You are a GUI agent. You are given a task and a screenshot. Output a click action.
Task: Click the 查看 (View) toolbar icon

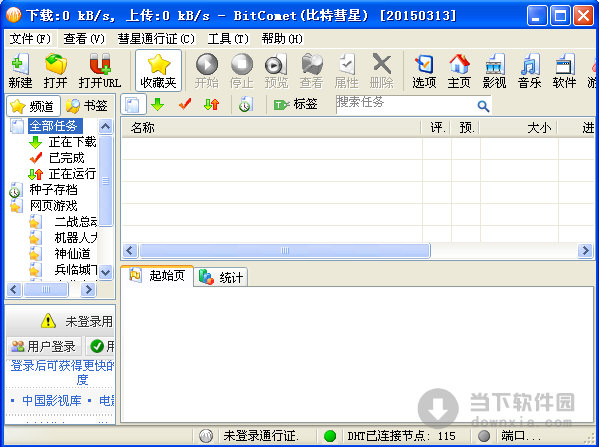311,71
